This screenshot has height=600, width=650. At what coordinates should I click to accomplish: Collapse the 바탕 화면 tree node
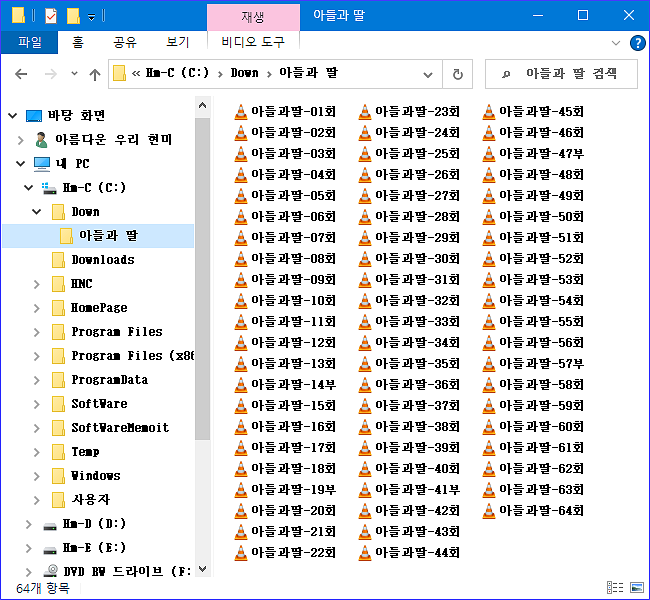pos(13,115)
